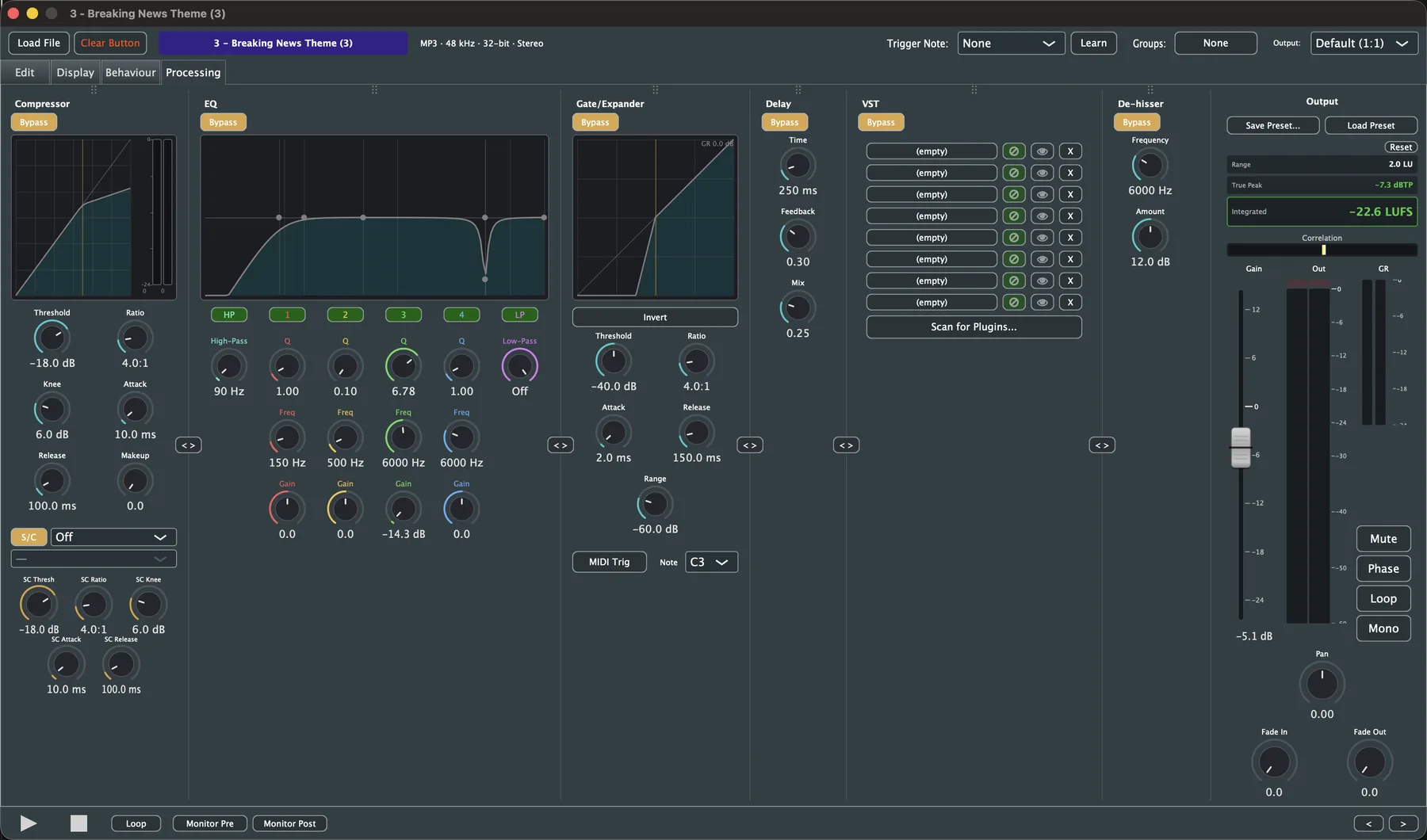Click the Groups None field
Viewport: 1427px width, 840px height.
tap(1215, 44)
